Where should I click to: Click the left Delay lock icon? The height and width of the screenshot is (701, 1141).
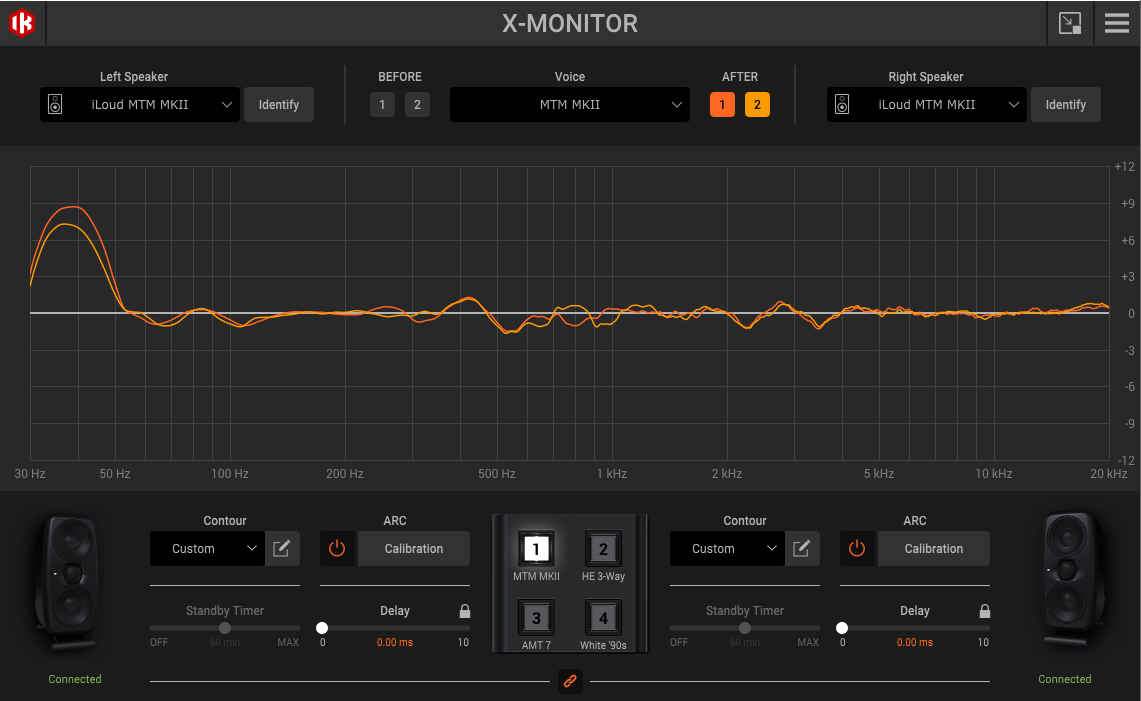tap(464, 611)
